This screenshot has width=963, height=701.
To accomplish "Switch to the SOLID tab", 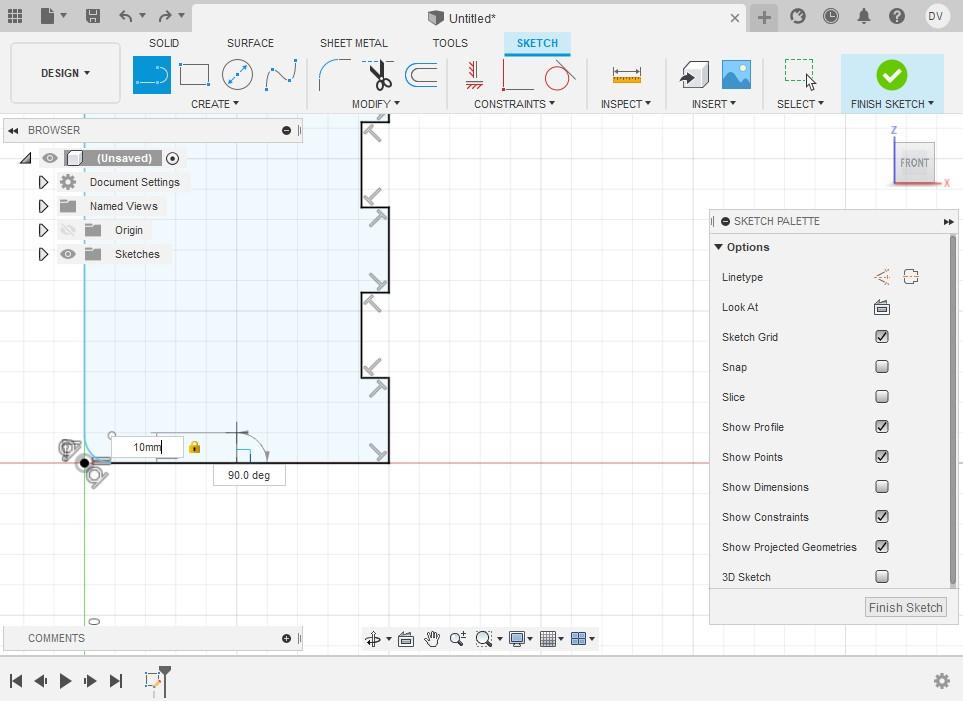I will pos(164,43).
